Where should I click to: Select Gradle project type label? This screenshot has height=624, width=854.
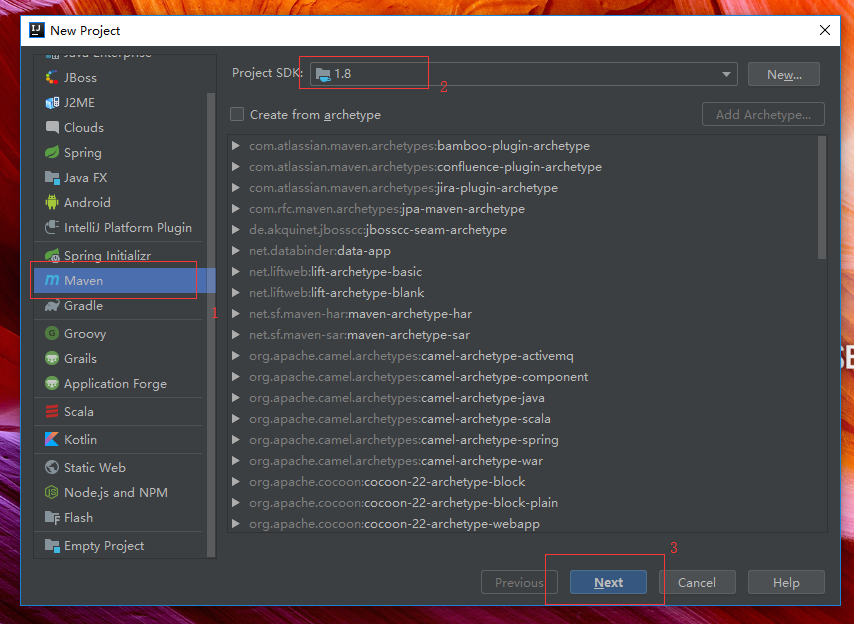83,305
